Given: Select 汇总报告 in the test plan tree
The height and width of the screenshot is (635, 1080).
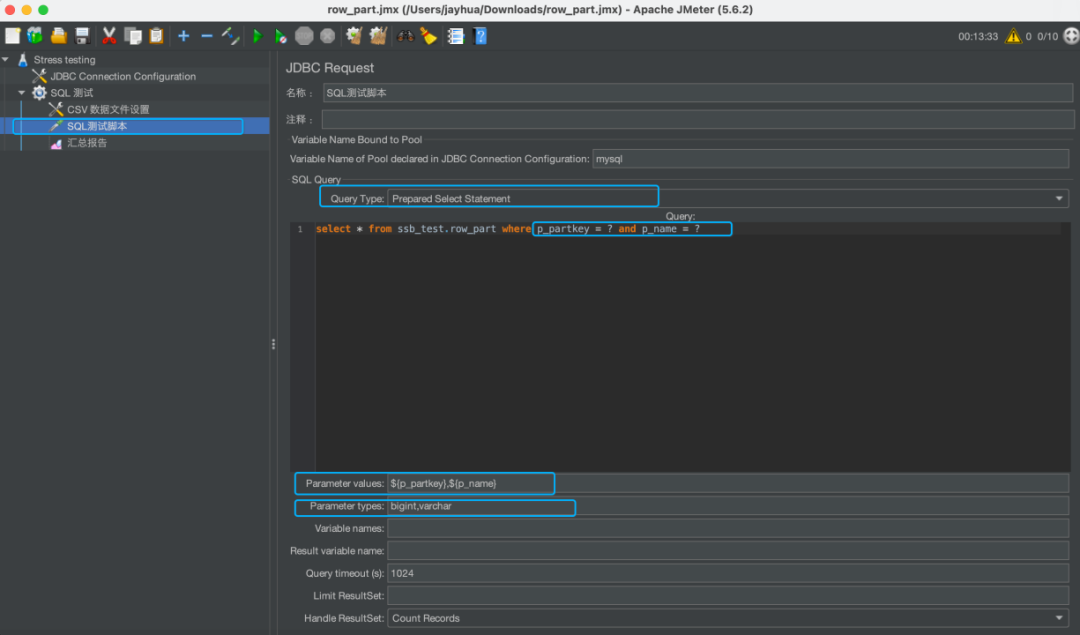Looking at the screenshot, I should point(86,143).
